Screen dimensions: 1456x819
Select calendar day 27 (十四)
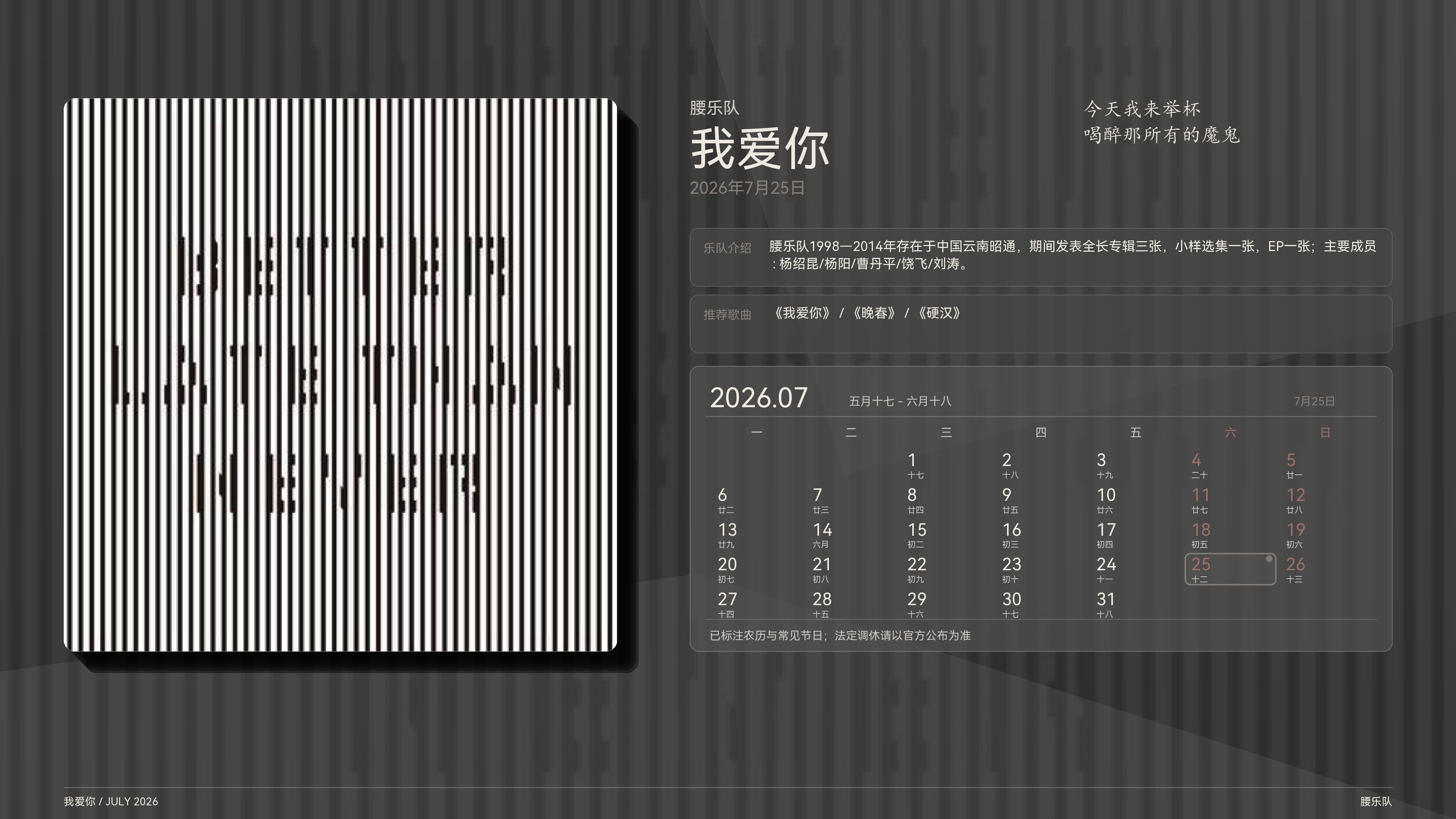tap(727, 604)
